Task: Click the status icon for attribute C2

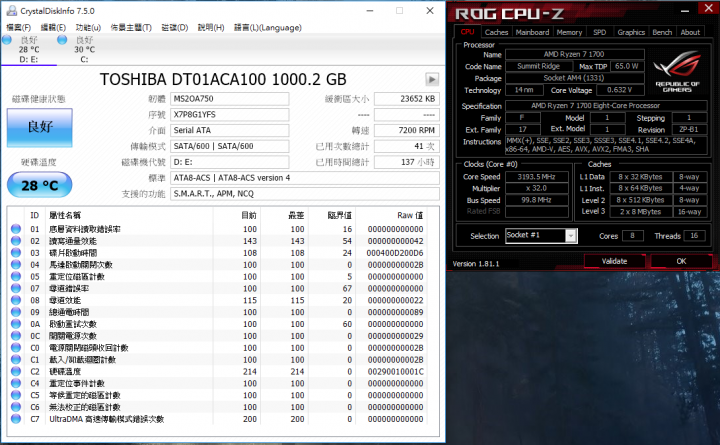Action: pos(16,371)
